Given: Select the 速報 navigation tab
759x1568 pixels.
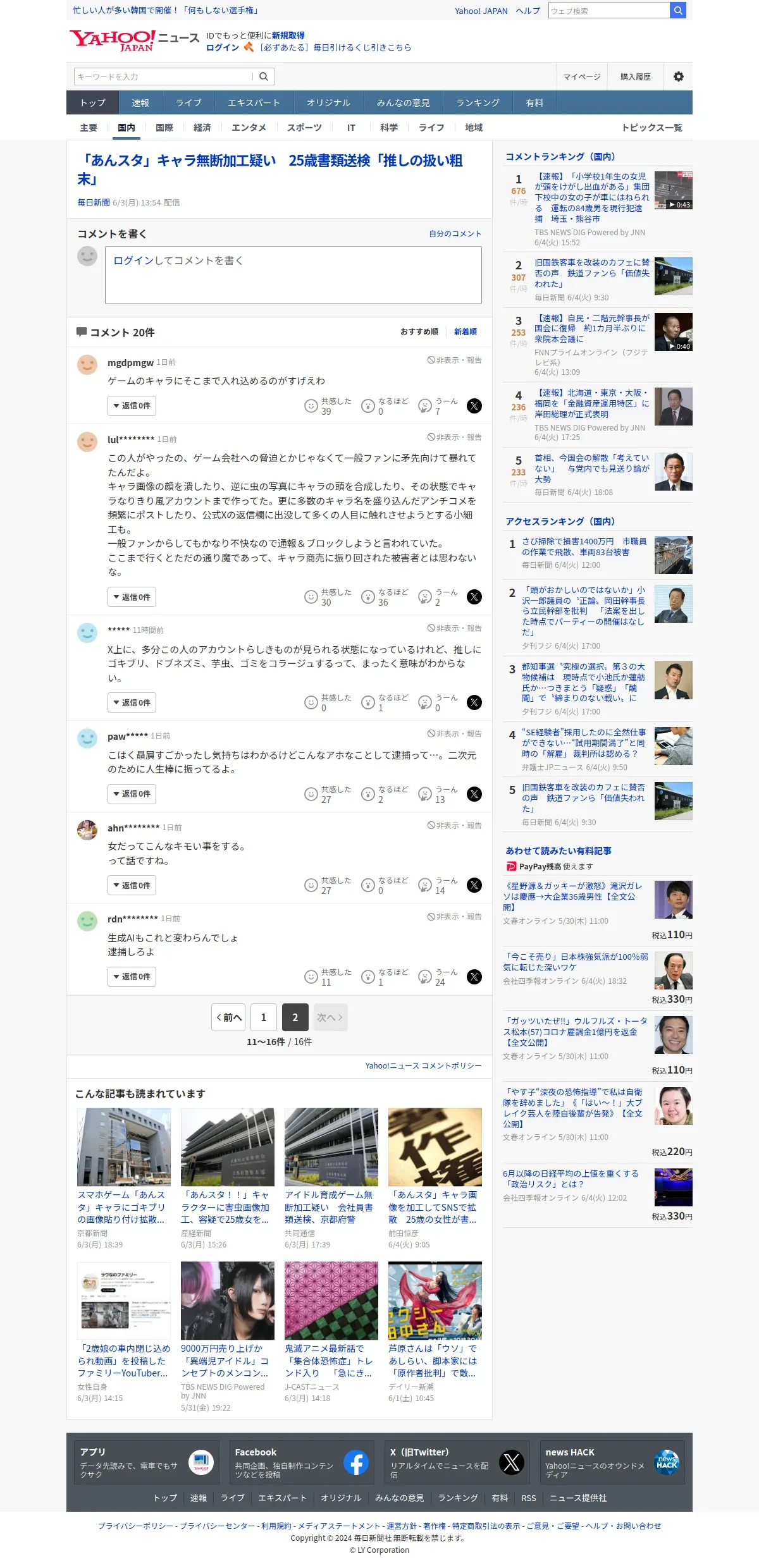Looking at the screenshot, I should tap(140, 103).
